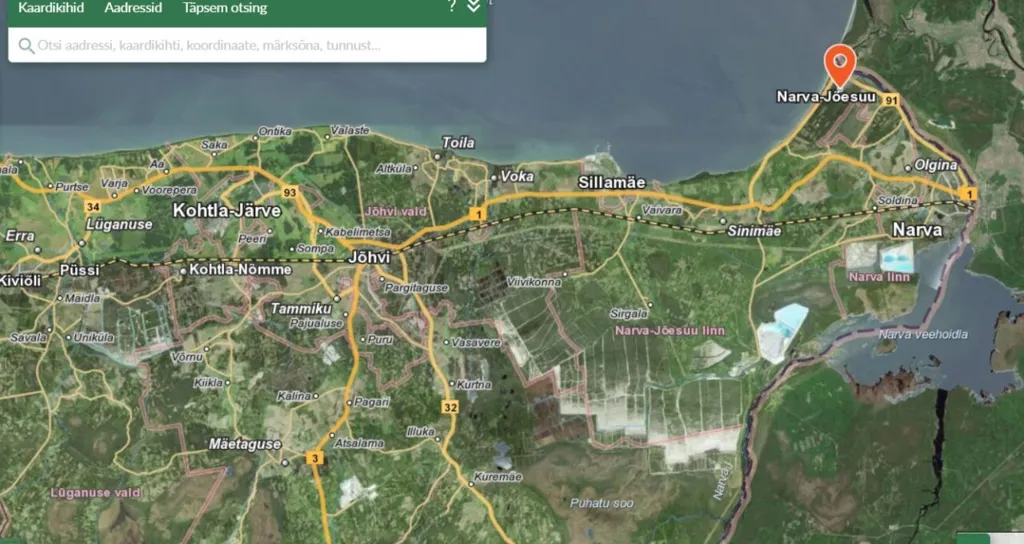Click the route 91 road shield
The image size is (1024, 544).
891,101
